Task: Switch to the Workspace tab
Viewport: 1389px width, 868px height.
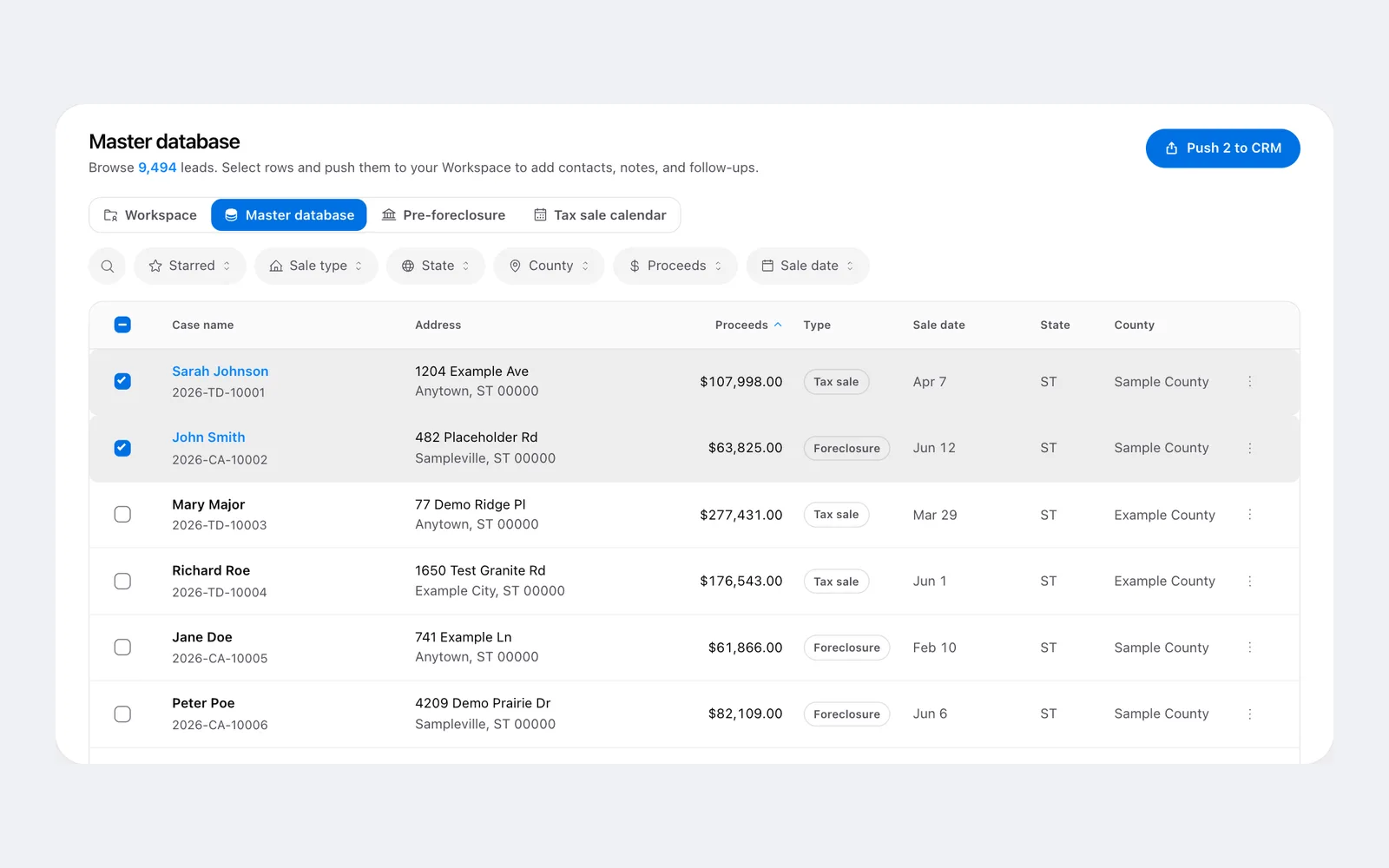Action: 150,215
